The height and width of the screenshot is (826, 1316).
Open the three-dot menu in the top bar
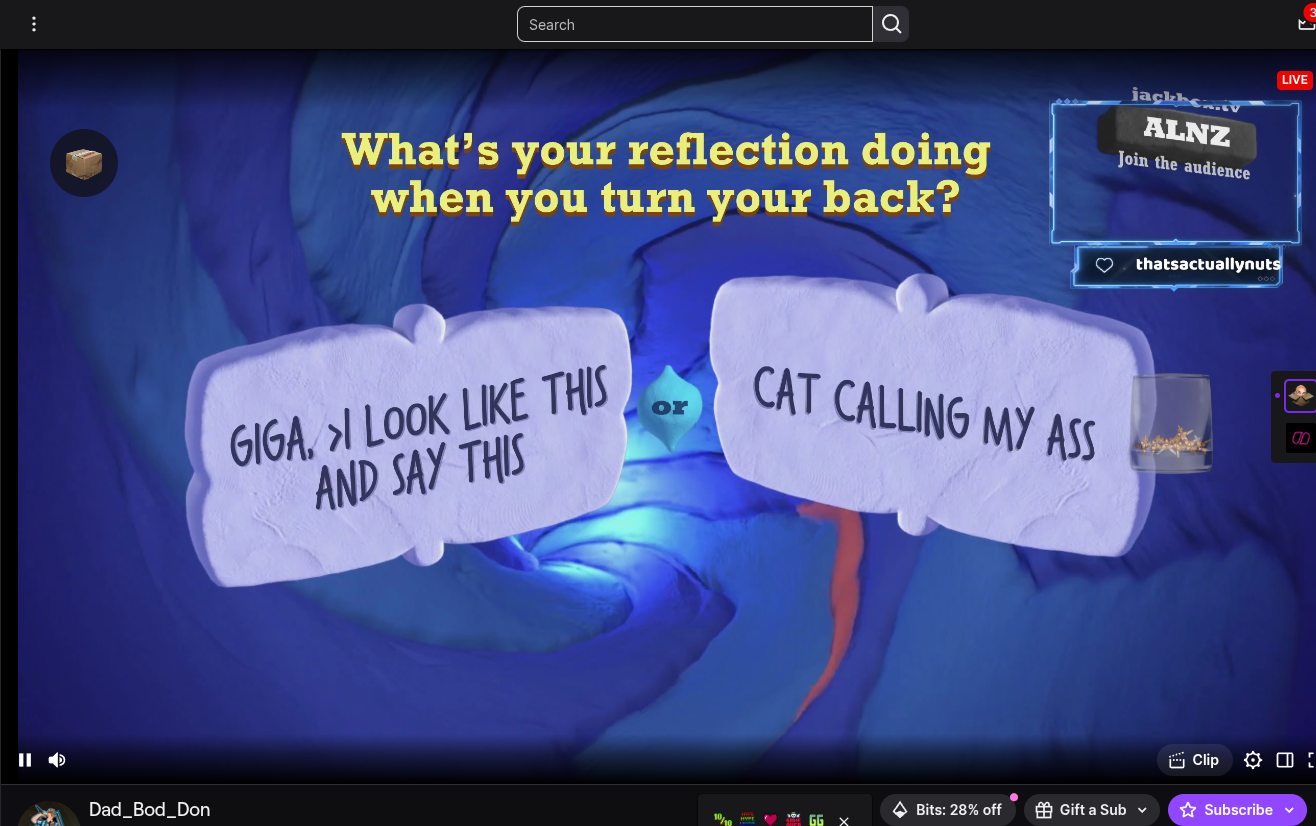(34, 24)
